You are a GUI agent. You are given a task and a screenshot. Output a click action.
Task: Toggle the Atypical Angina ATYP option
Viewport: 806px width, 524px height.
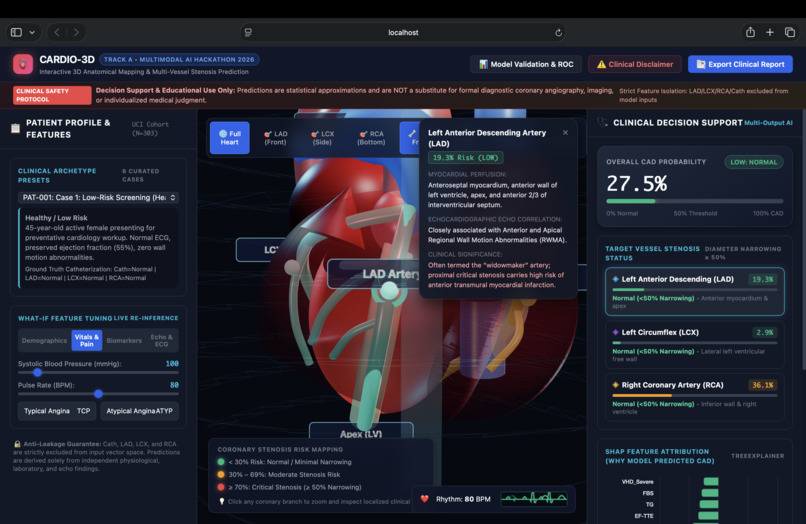(x=139, y=411)
